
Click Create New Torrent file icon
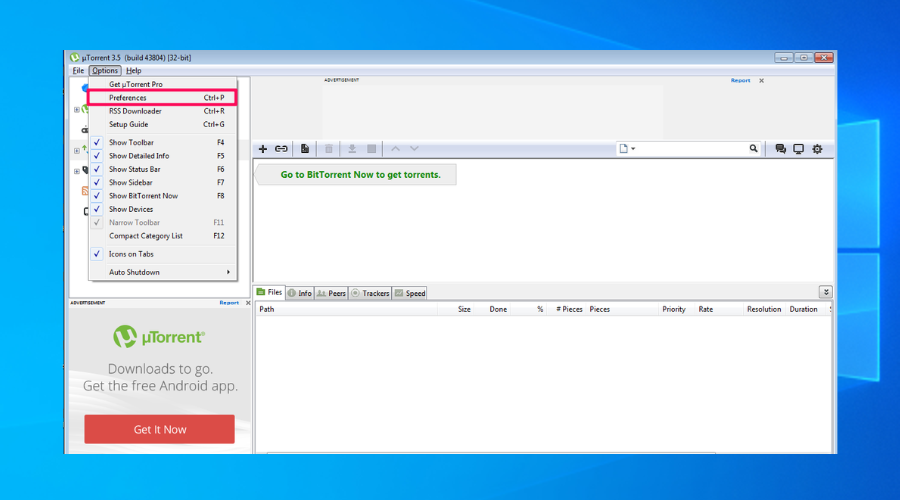[305, 149]
